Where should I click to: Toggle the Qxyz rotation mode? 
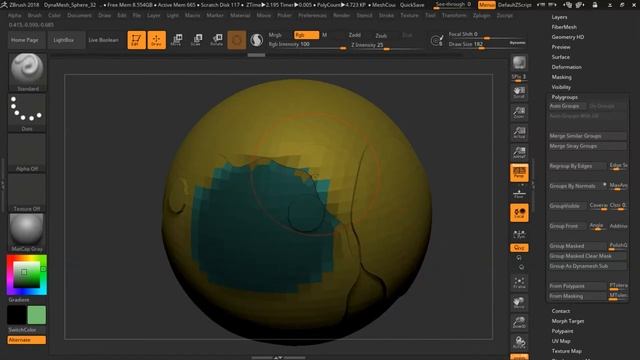(519, 248)
